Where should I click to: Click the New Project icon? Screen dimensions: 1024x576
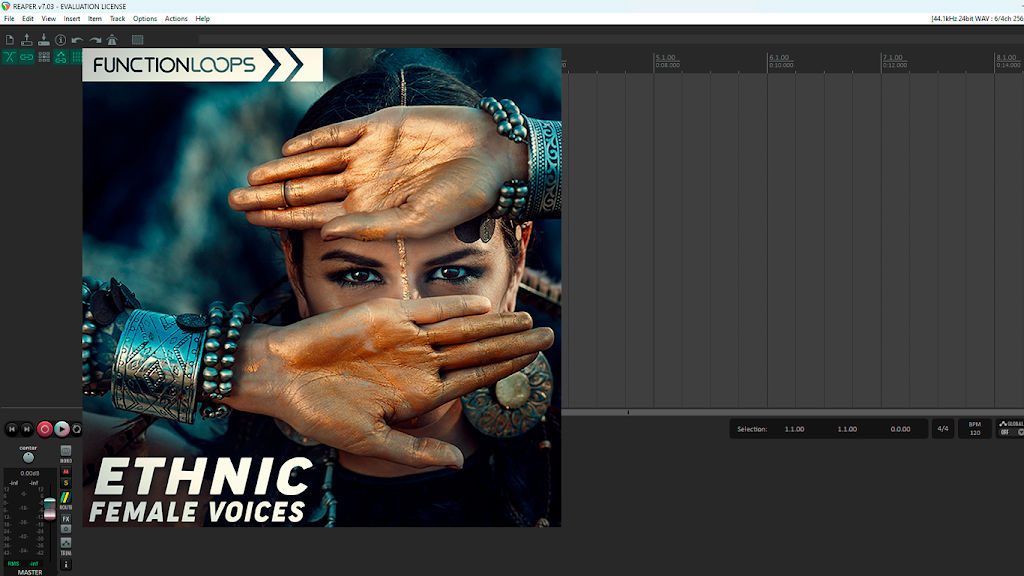(10, 40)
